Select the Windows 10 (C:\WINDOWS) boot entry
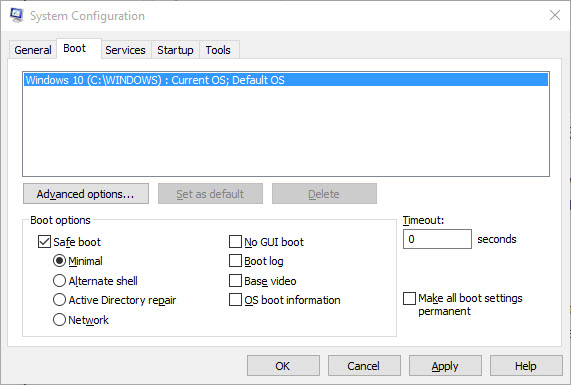The width and height of the screenshot is (571, 385). [286, 80]
